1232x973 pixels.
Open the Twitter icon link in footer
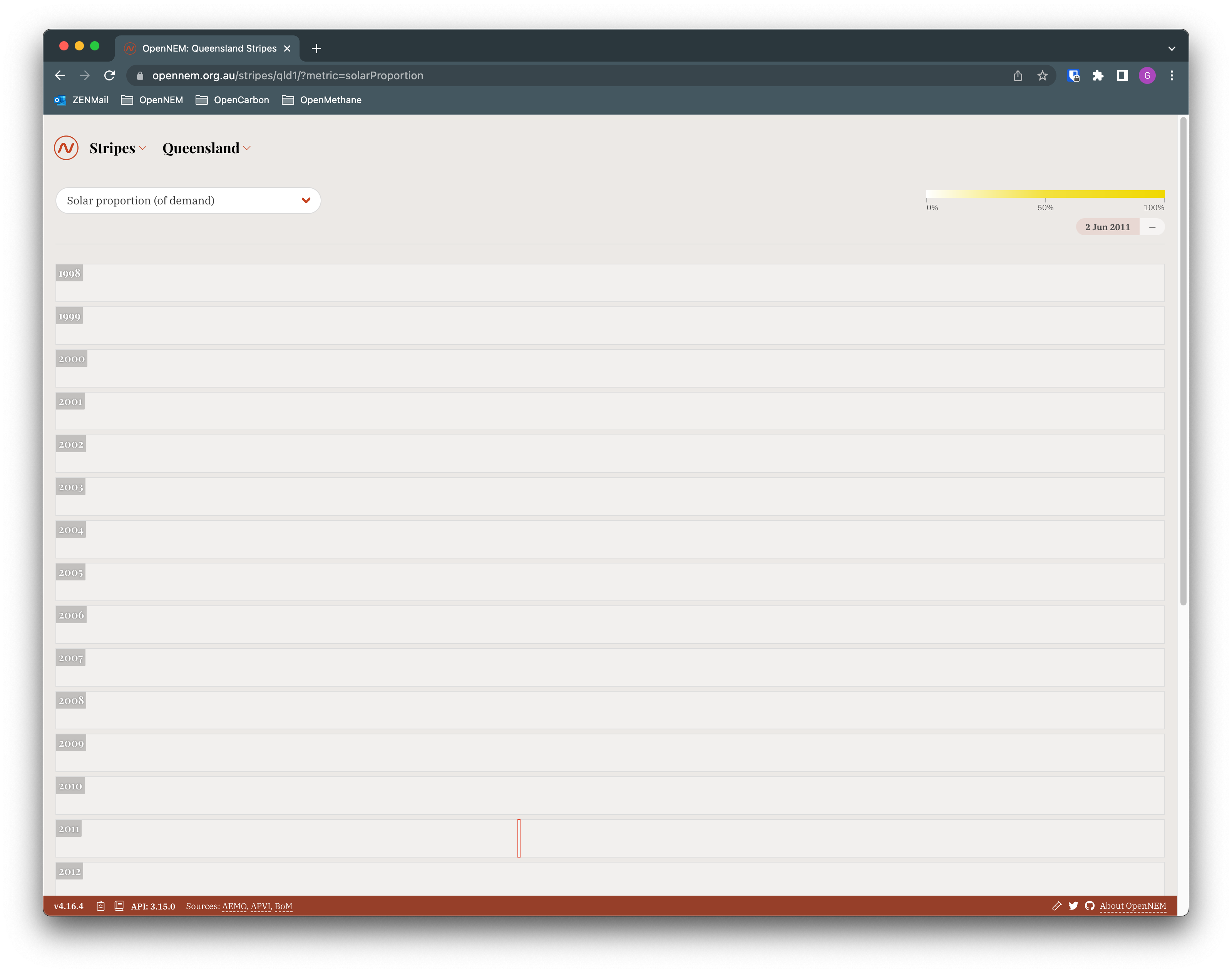point(1073,906)
